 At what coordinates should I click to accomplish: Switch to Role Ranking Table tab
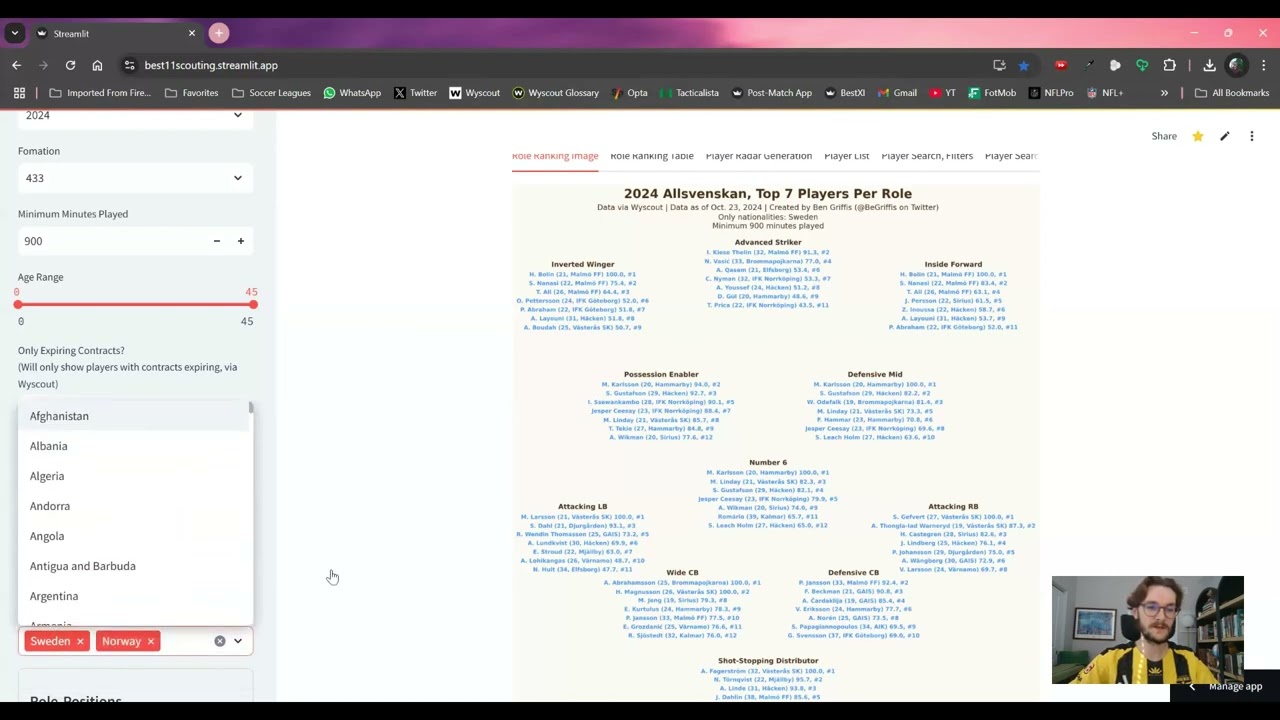coord(652,156)
